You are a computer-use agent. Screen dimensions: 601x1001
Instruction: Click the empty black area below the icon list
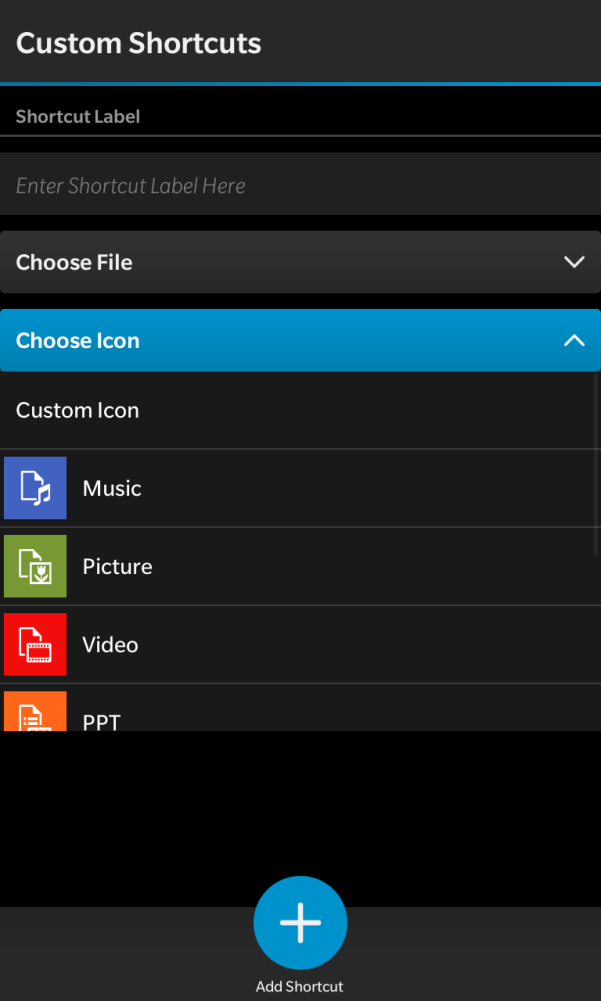300,810
